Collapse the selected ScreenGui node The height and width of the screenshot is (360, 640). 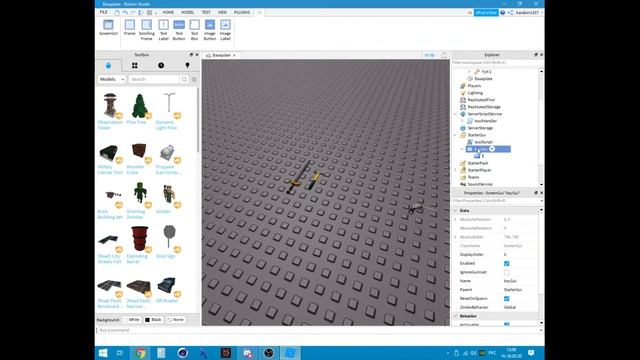tap(462, 149)
